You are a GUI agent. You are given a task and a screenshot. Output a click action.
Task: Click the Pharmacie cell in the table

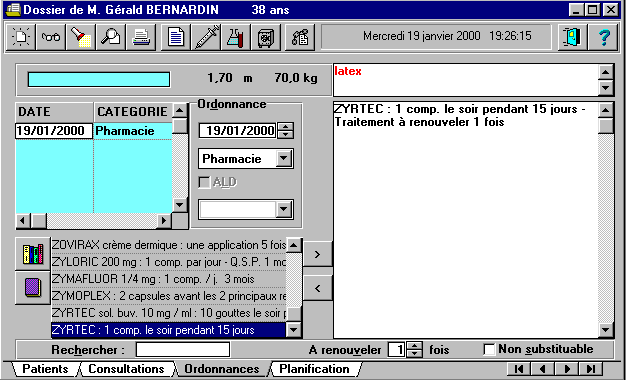click(x=133, y=131)
